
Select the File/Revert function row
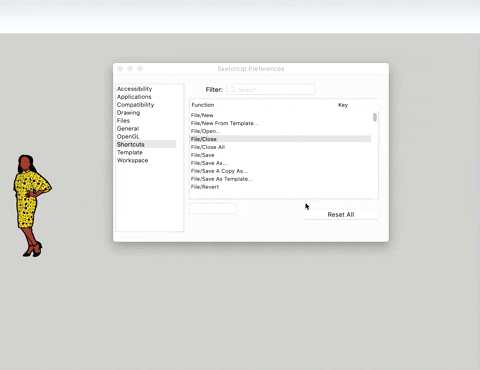tap(280, 187)
